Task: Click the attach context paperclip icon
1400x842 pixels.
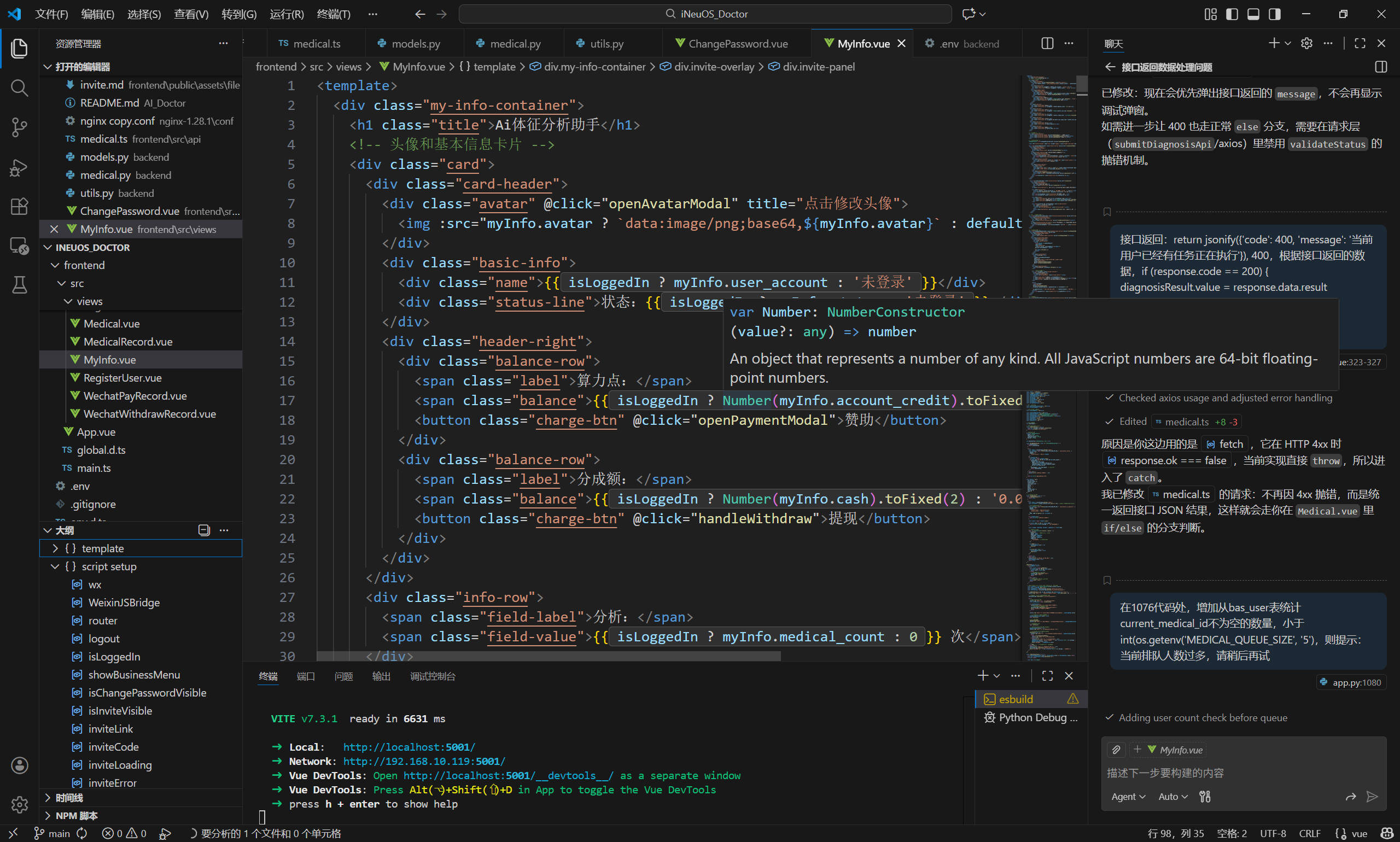Action: pyautogui.click(x=1116, y=750)
